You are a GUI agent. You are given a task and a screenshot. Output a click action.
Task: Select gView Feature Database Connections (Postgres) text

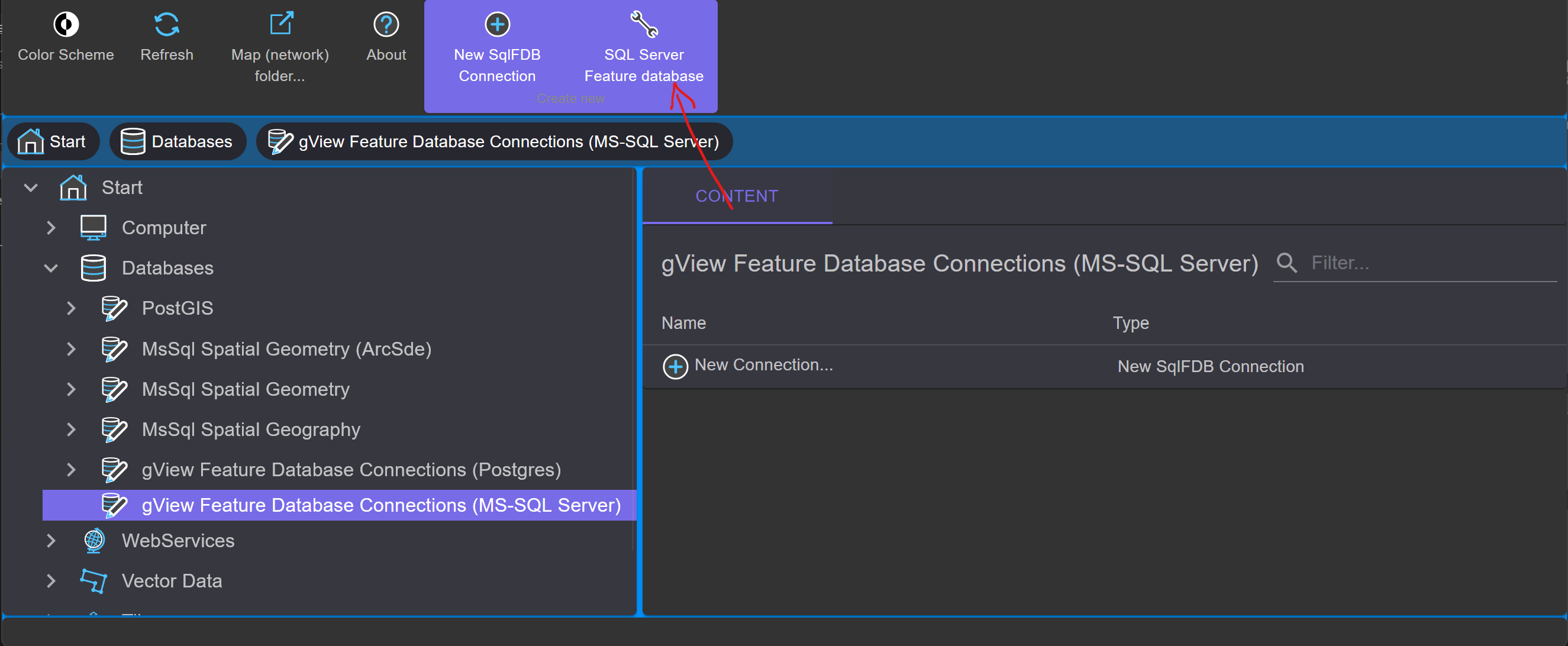351,470
